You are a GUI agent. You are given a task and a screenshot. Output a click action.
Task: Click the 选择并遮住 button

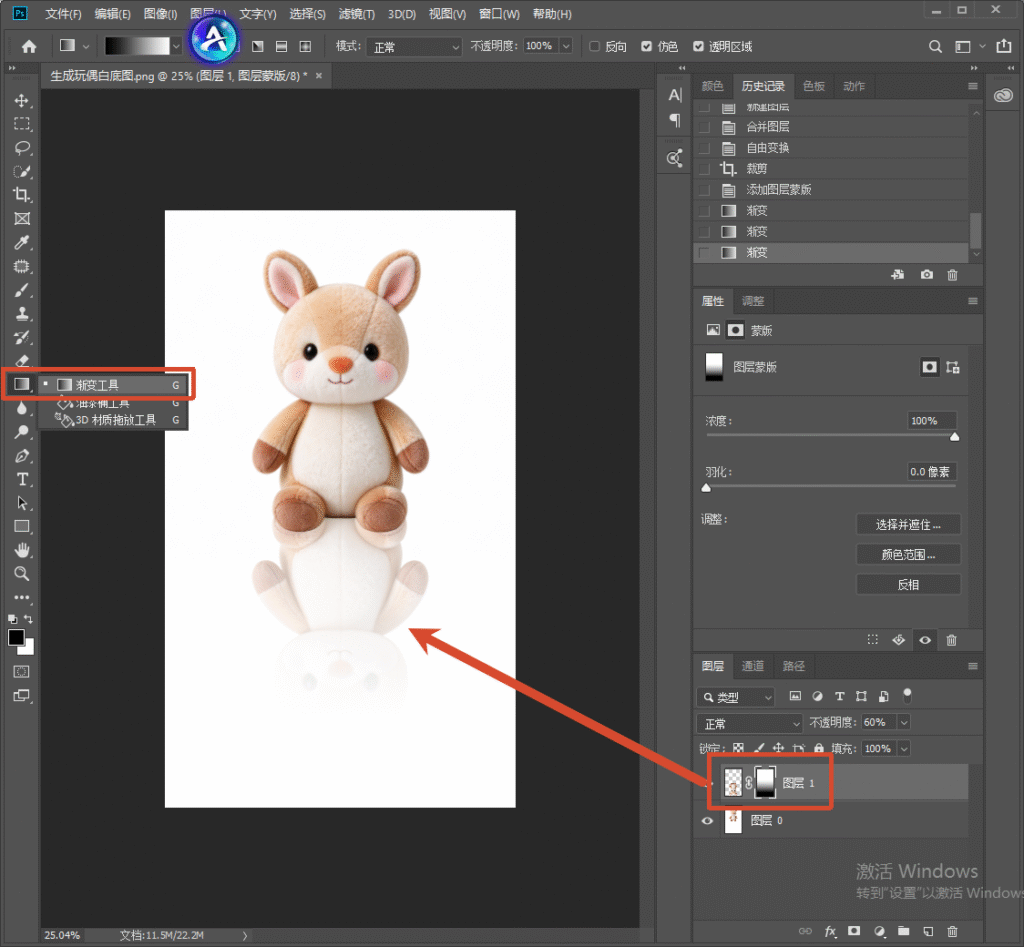(x=908, y=524)
